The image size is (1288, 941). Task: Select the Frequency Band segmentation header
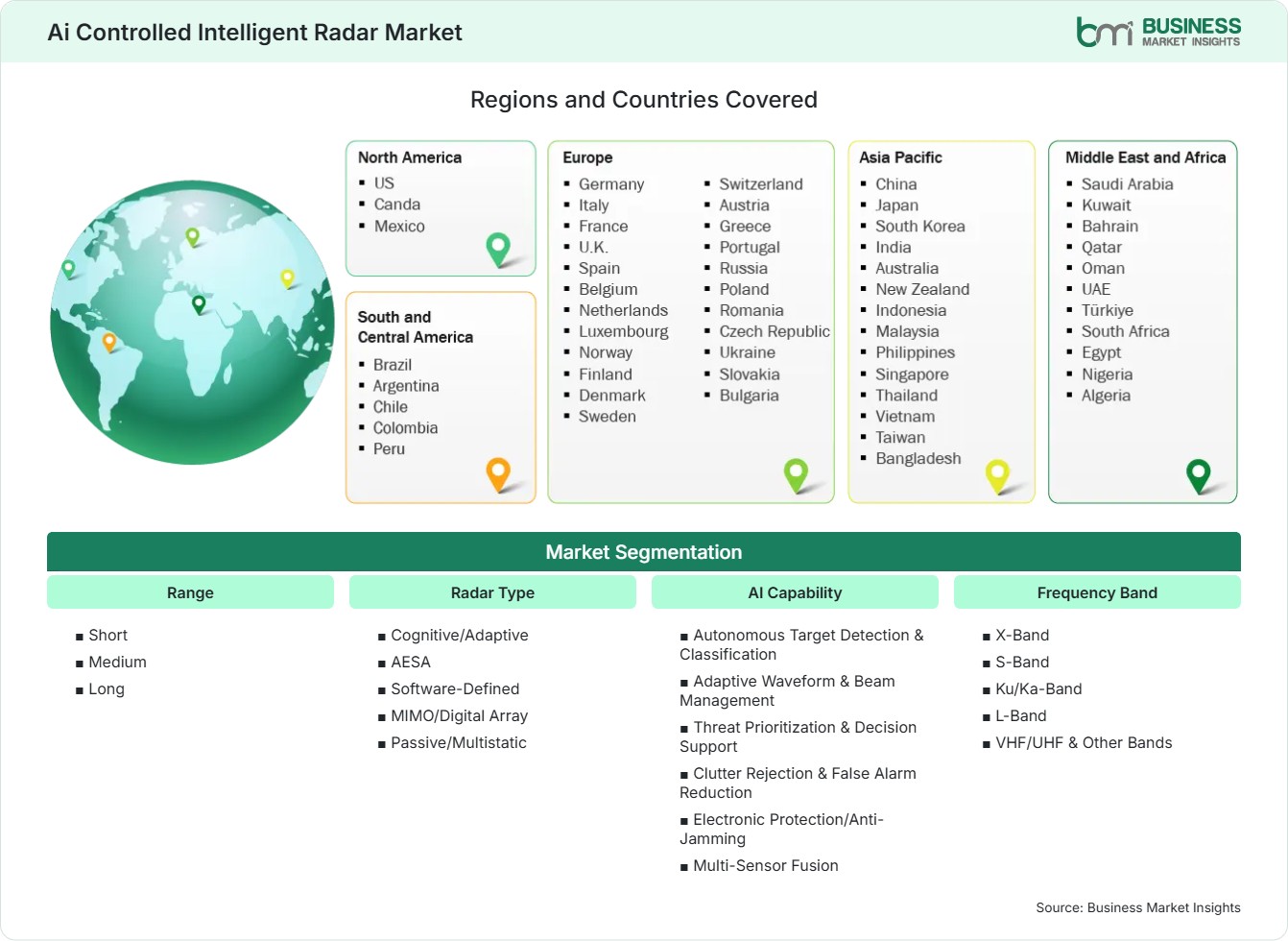tap(1097, 592)
